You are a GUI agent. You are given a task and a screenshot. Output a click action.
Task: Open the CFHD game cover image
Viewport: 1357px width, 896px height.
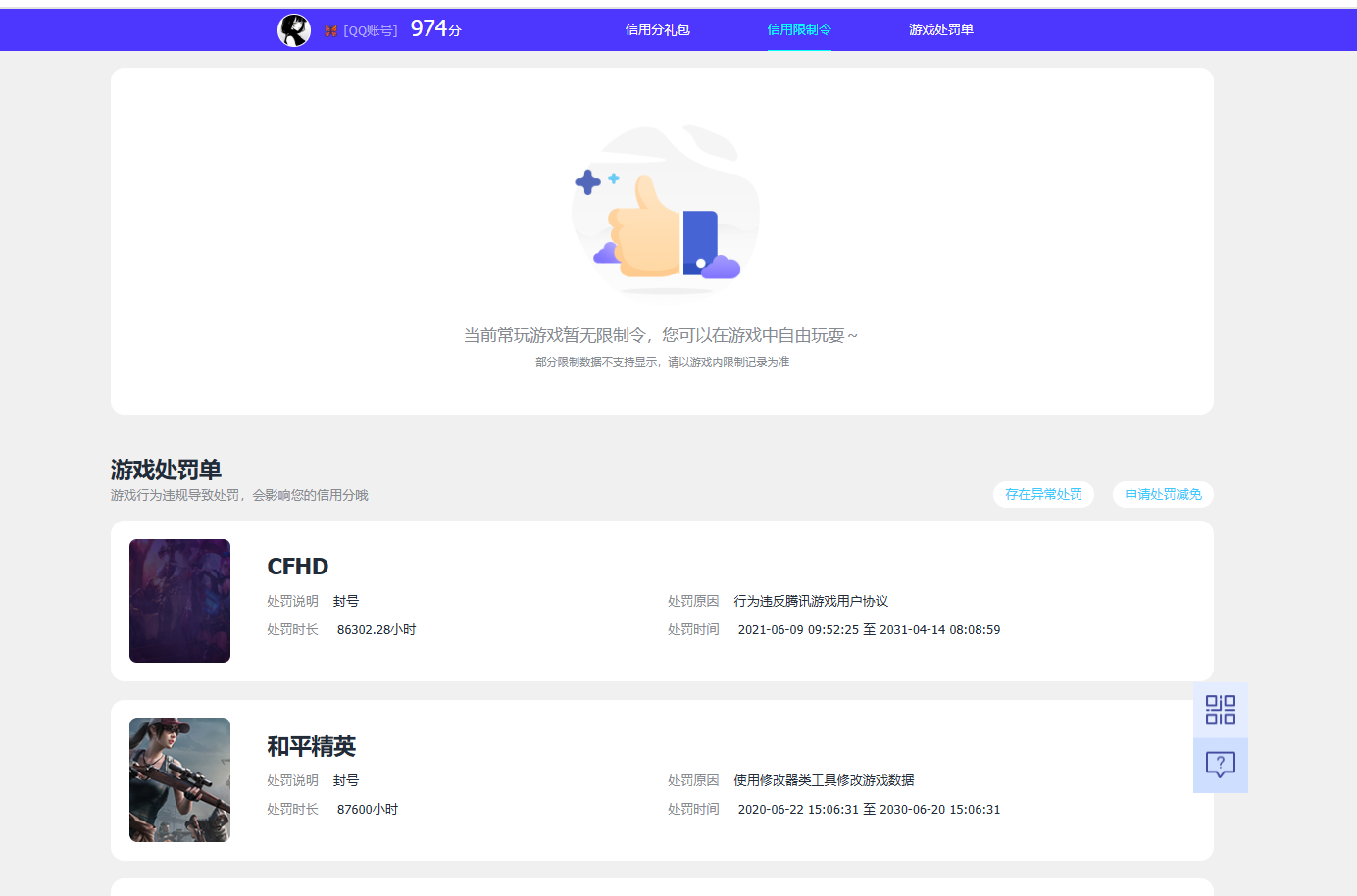tap(179, 601)
